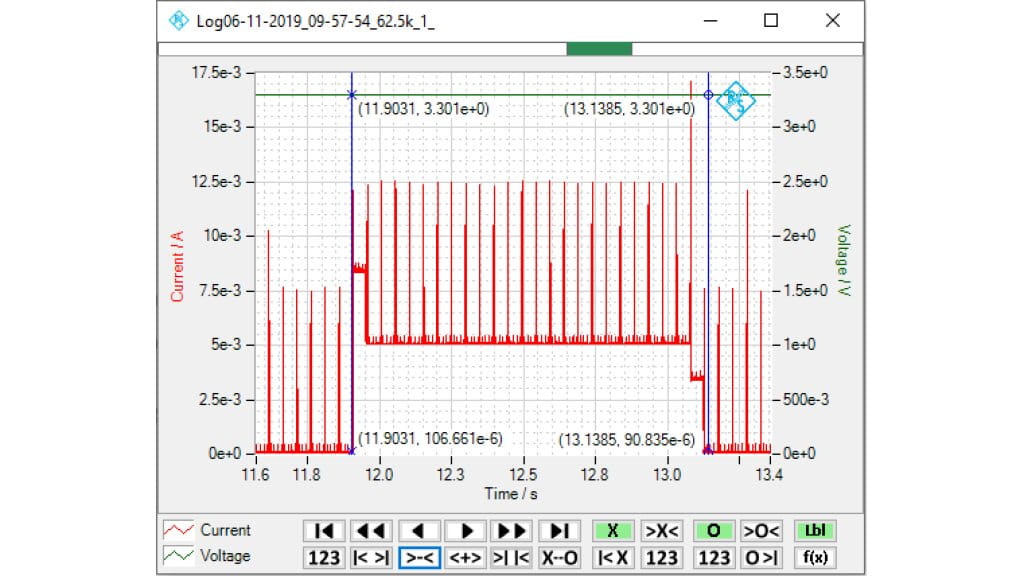Toggle the green O cursor button
The image size is (1024, 576).
tap(714, 531)
